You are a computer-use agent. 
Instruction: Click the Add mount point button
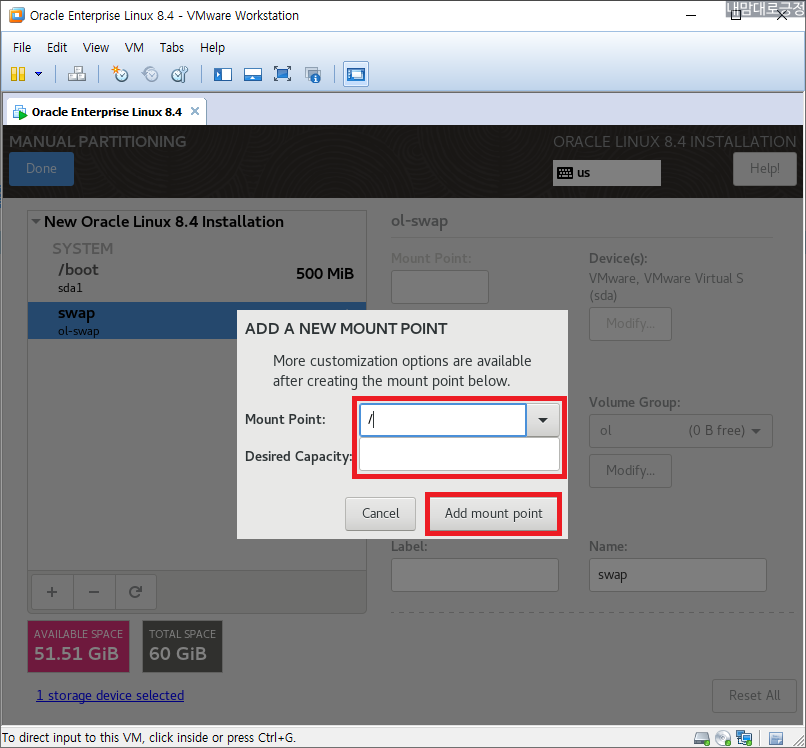(493, 514)
